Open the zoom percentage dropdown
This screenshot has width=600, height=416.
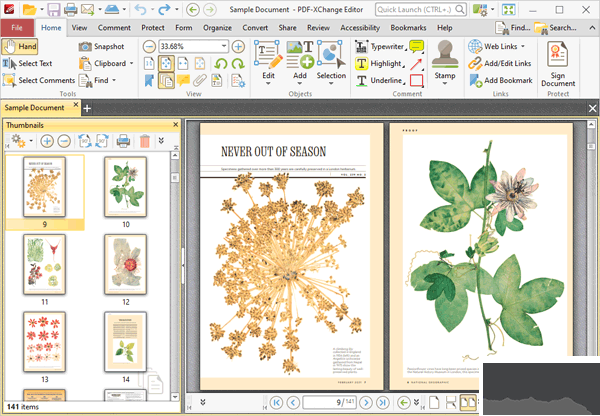[x=222, y=46]
